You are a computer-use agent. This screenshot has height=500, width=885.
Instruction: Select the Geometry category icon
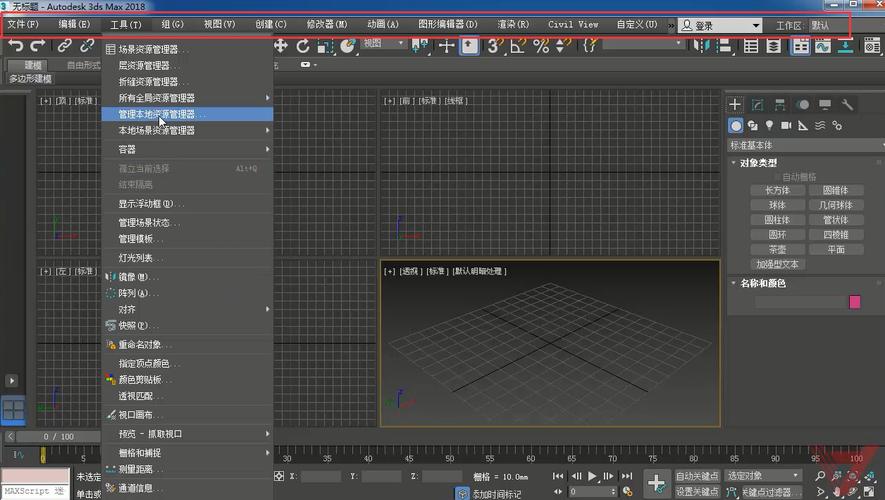coord(735,125)
